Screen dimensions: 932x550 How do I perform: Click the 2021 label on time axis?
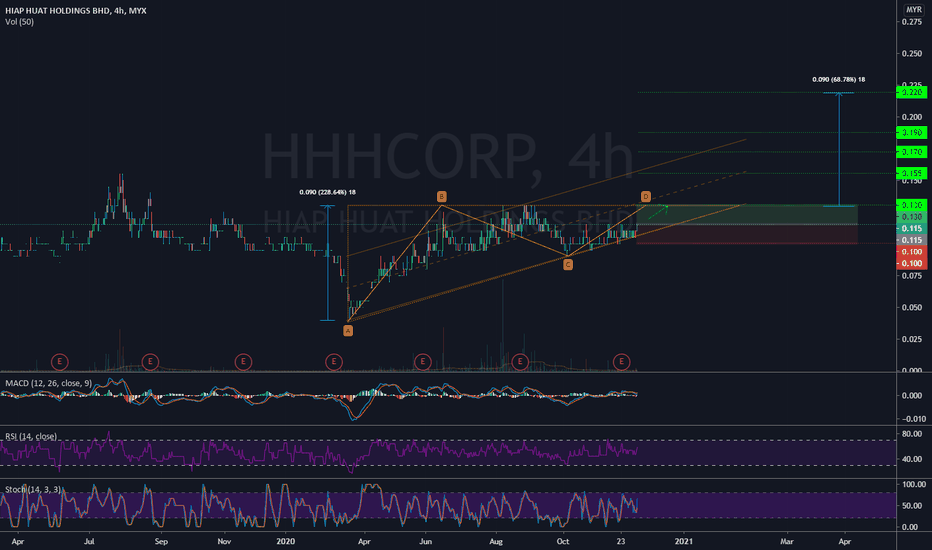pyautogui.click(x=684, y=541)
